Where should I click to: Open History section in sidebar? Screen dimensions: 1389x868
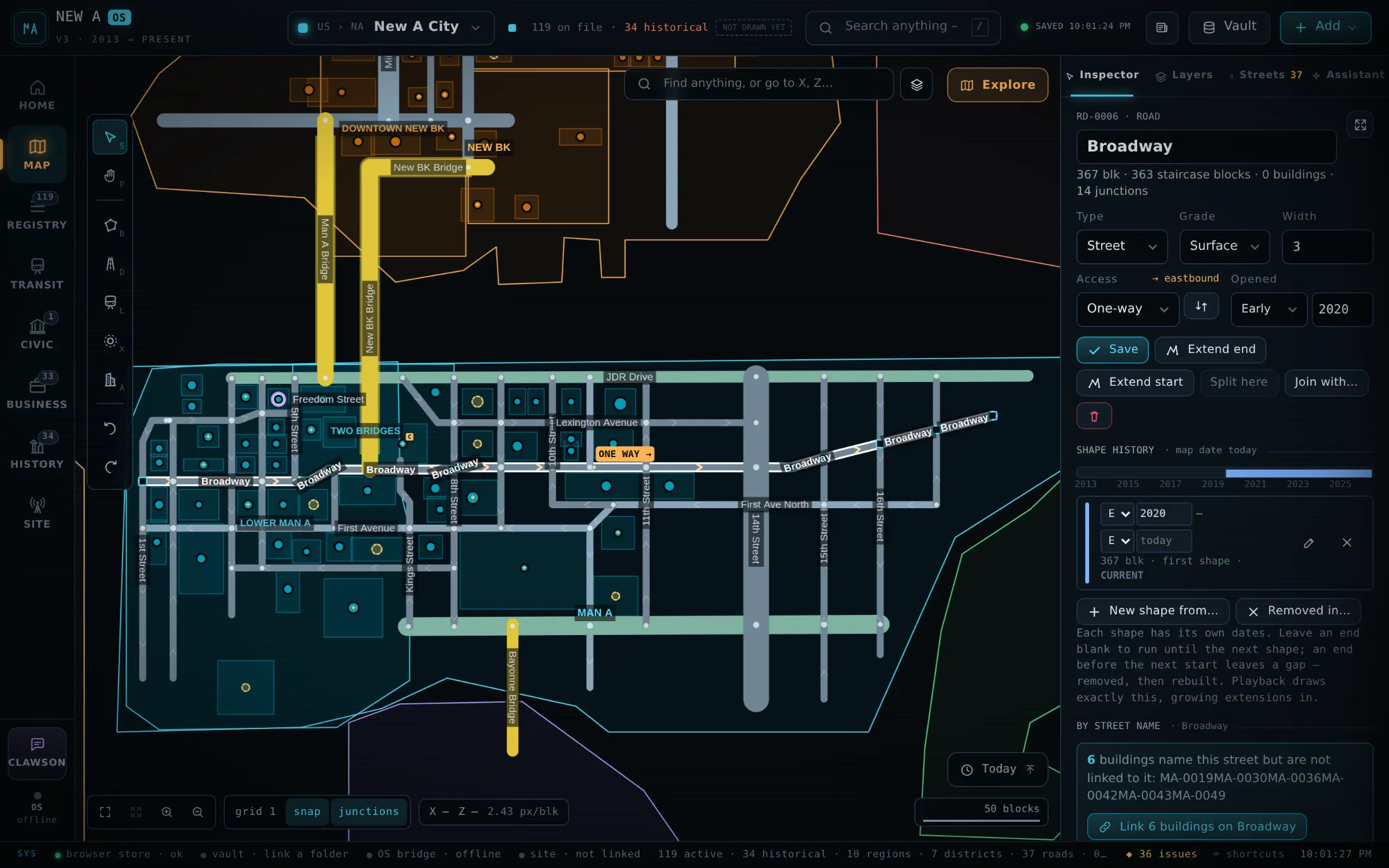[x=37, y=452]
